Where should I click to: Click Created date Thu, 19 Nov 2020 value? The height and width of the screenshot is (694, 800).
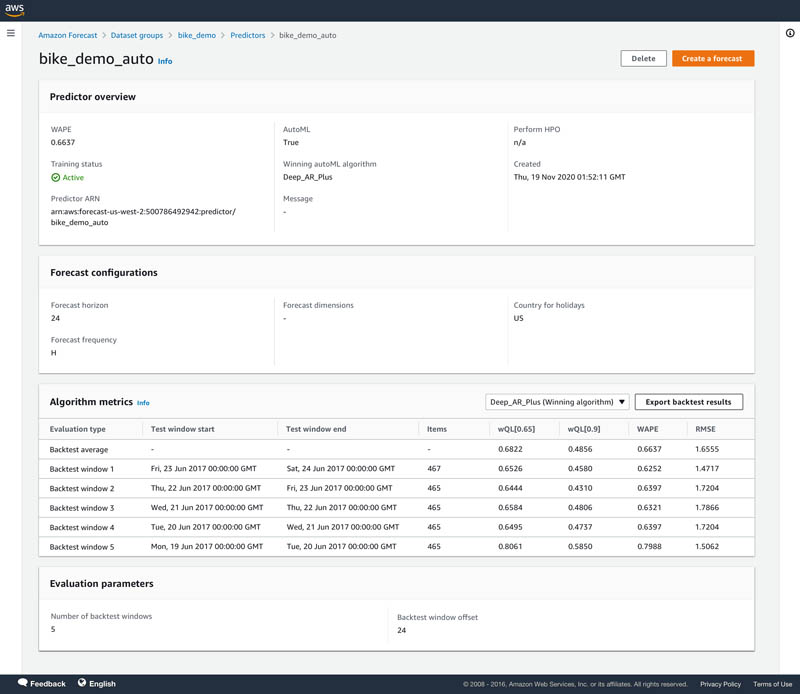coord(569,177)
